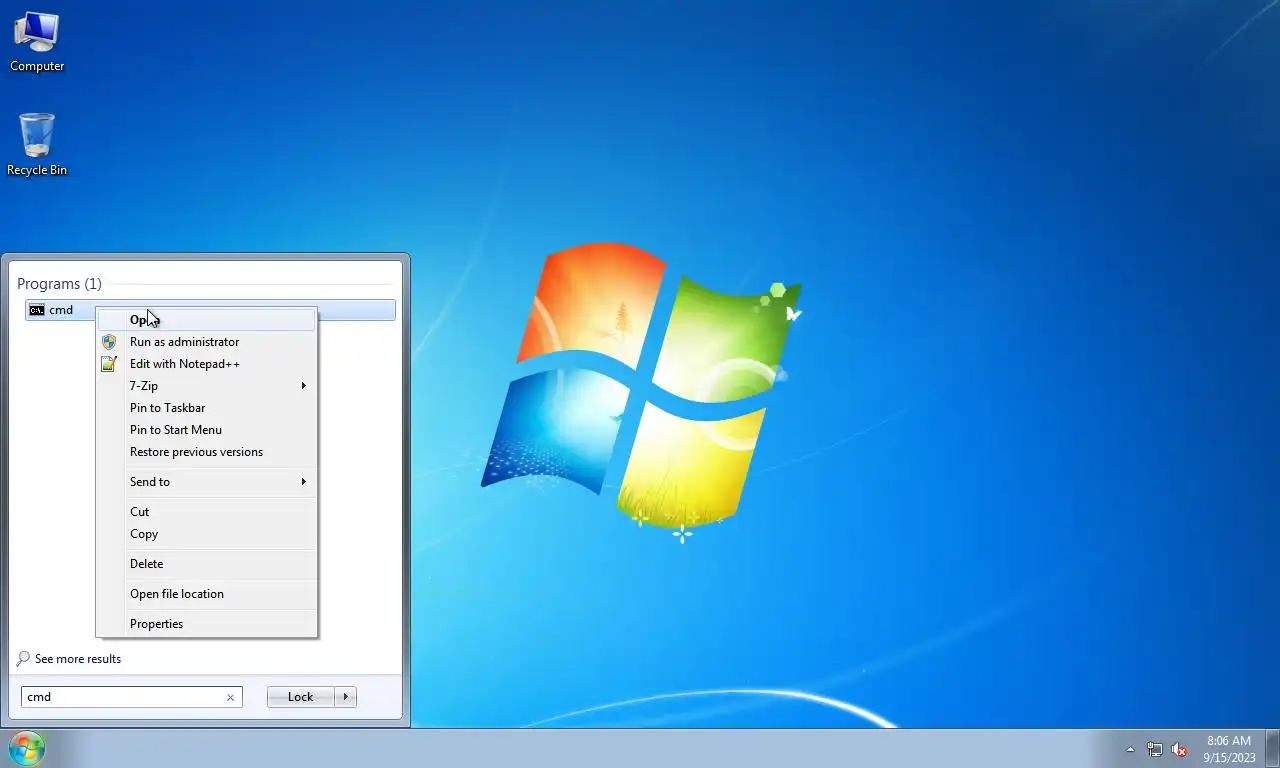Select Pin to Start Menu
Viewport: 1280px width, 768px height.
click(207, 430)
